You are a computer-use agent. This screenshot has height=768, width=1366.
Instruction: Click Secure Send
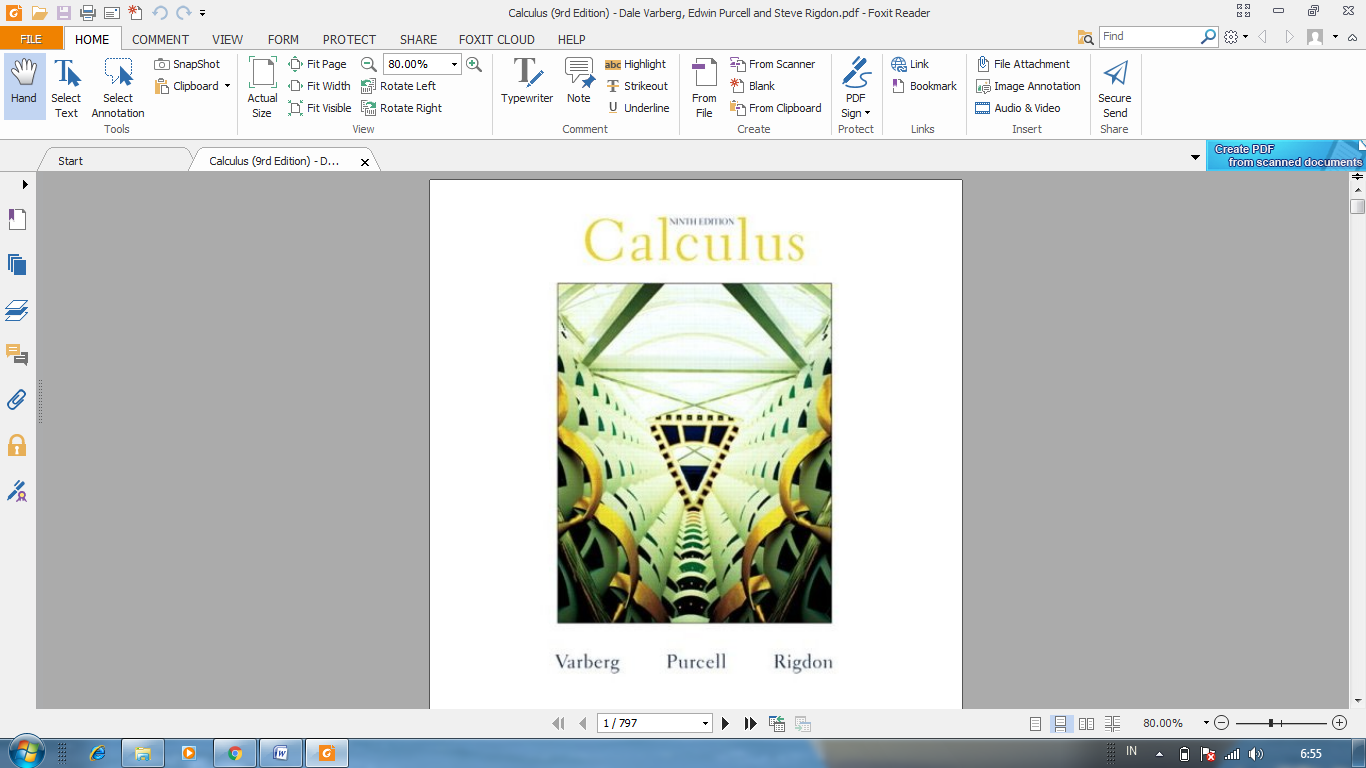click(1115, 87)
